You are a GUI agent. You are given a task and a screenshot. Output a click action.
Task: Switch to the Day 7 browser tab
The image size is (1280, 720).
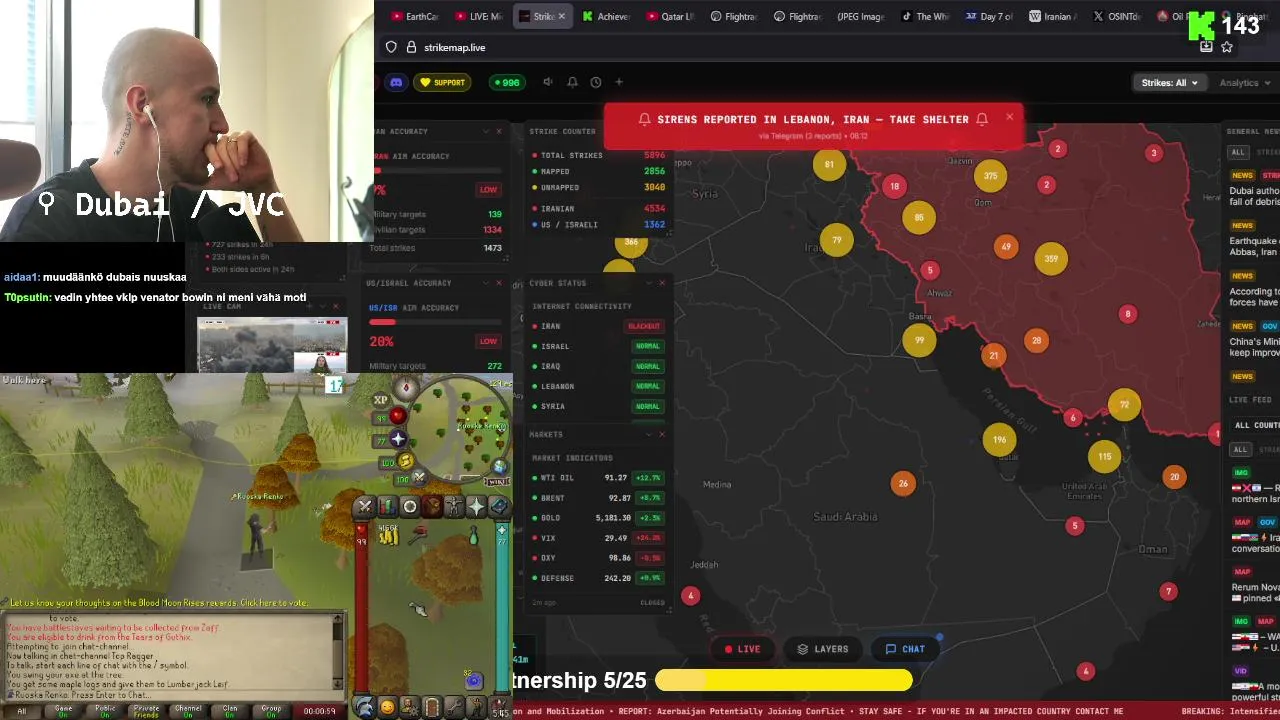pos(989,16)
